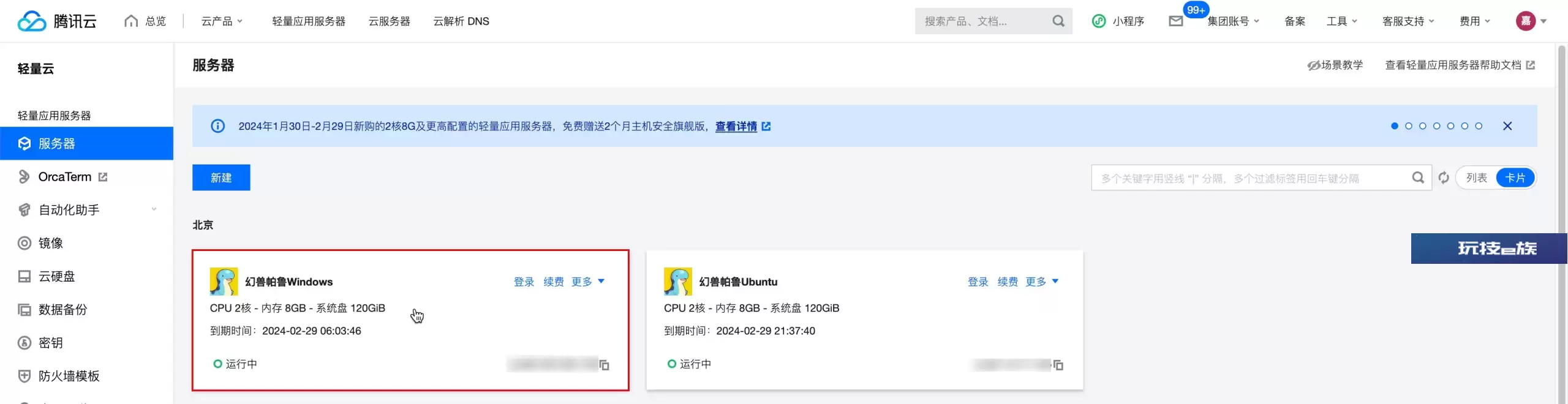This screenshot has width=1568, height=404.
Task: Expand the 云产品 dropdown
Action: tap(222, 21)
